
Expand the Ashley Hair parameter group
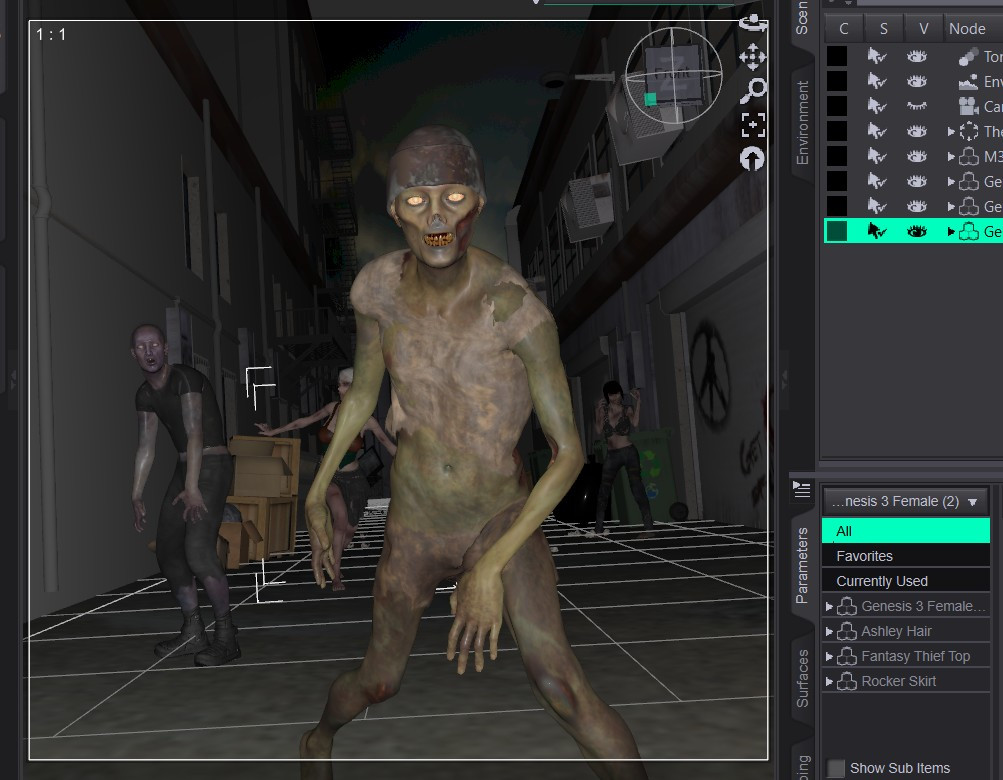(x=829, y=632)
